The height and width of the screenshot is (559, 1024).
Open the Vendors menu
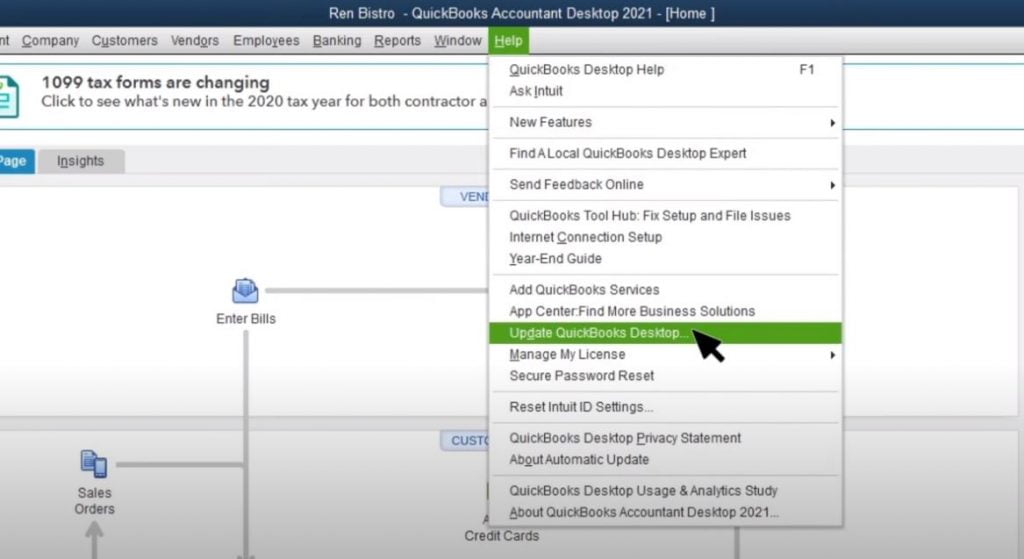point(195,40)
